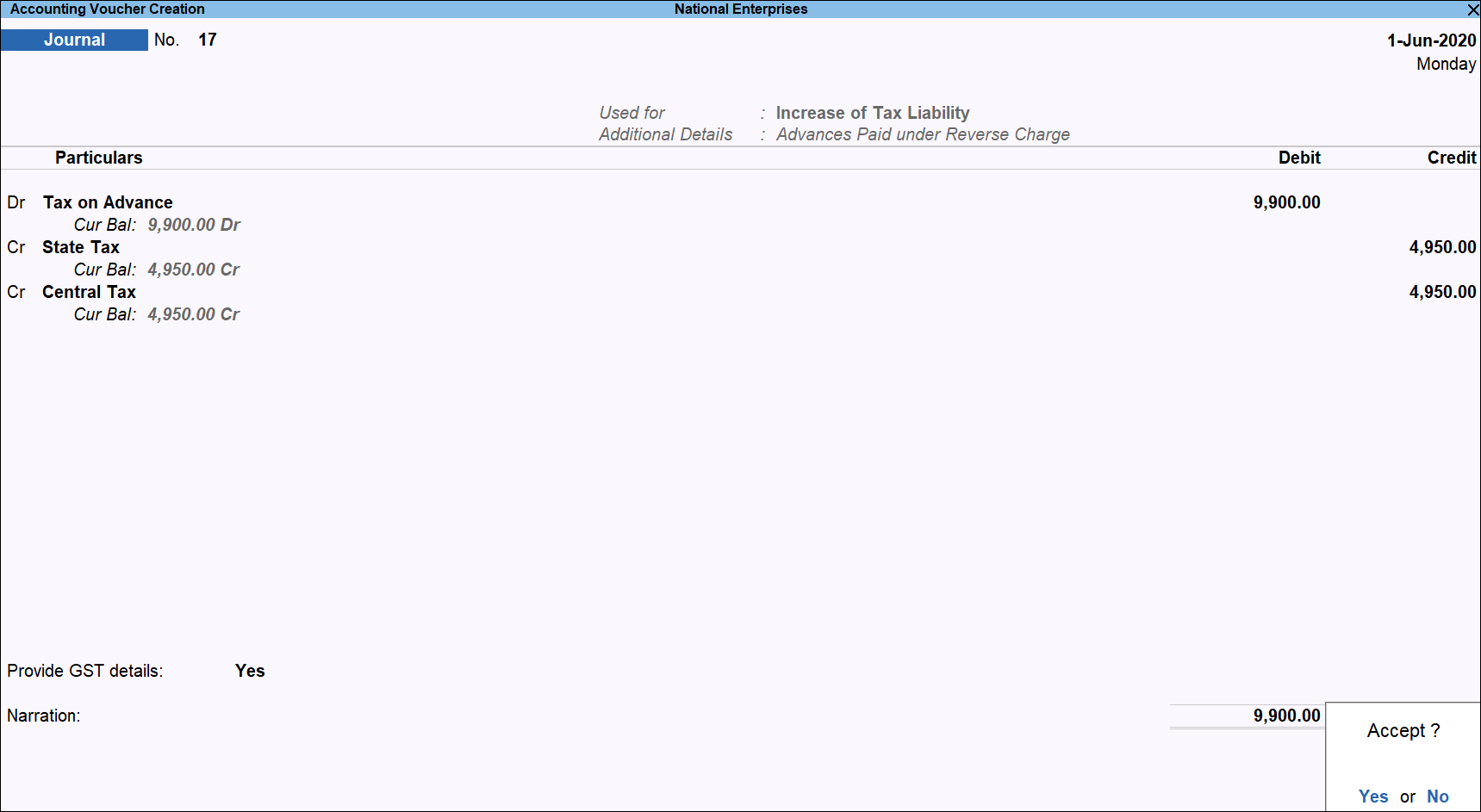Viewport: 1481px width, 812px height.
Task: Open Additional Details for Advances Paid under Reverse Charge
Action: 923,134
